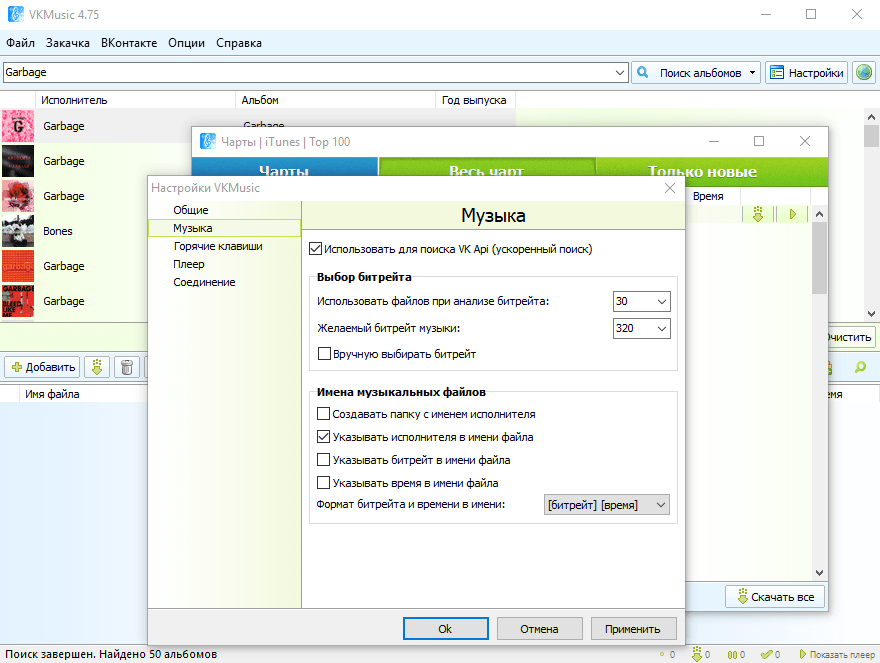
Task: Open the globe icon next to Настройки
Action: point(864,72)
